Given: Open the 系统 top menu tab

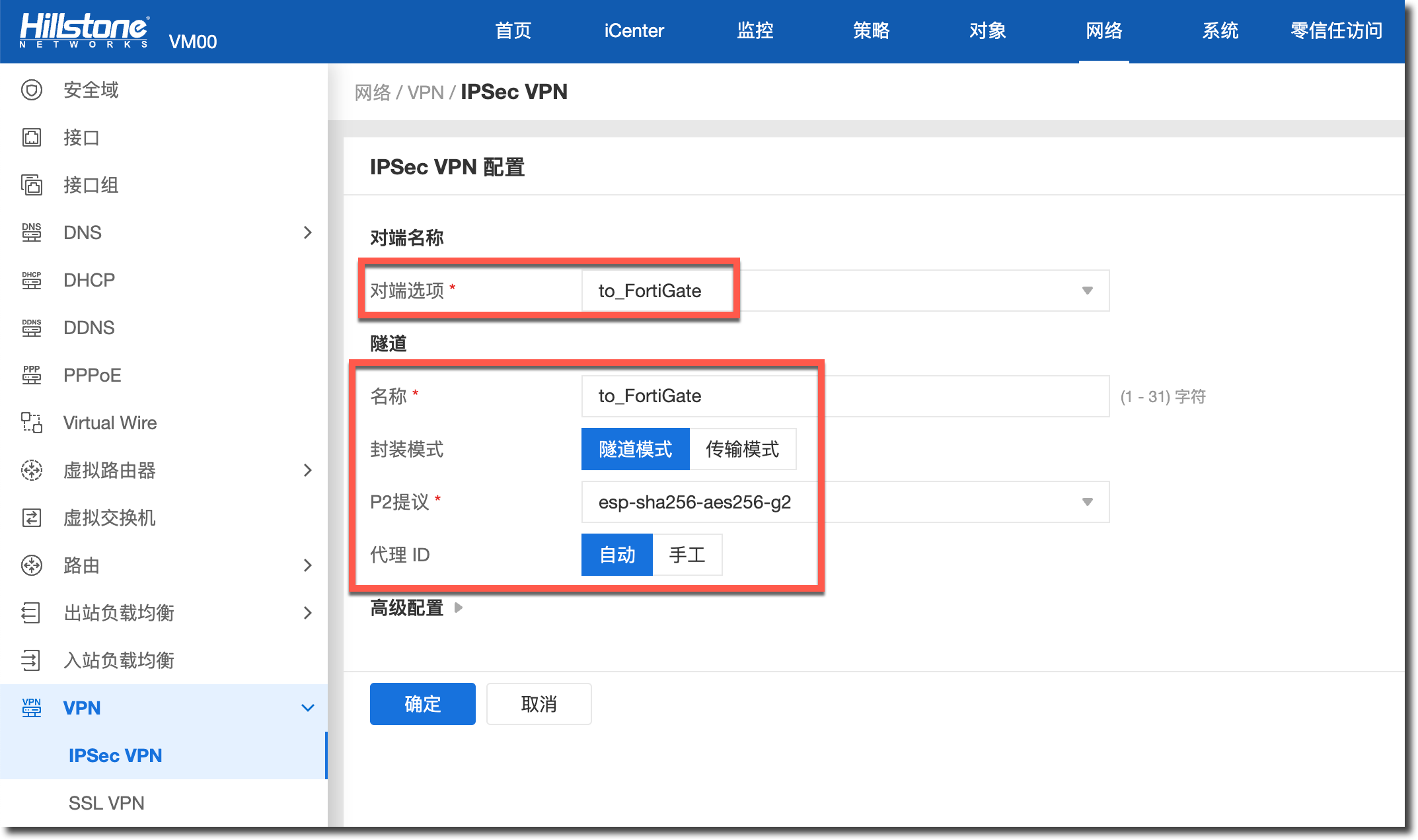Looking at the screenshot, I should [1220, 30].
